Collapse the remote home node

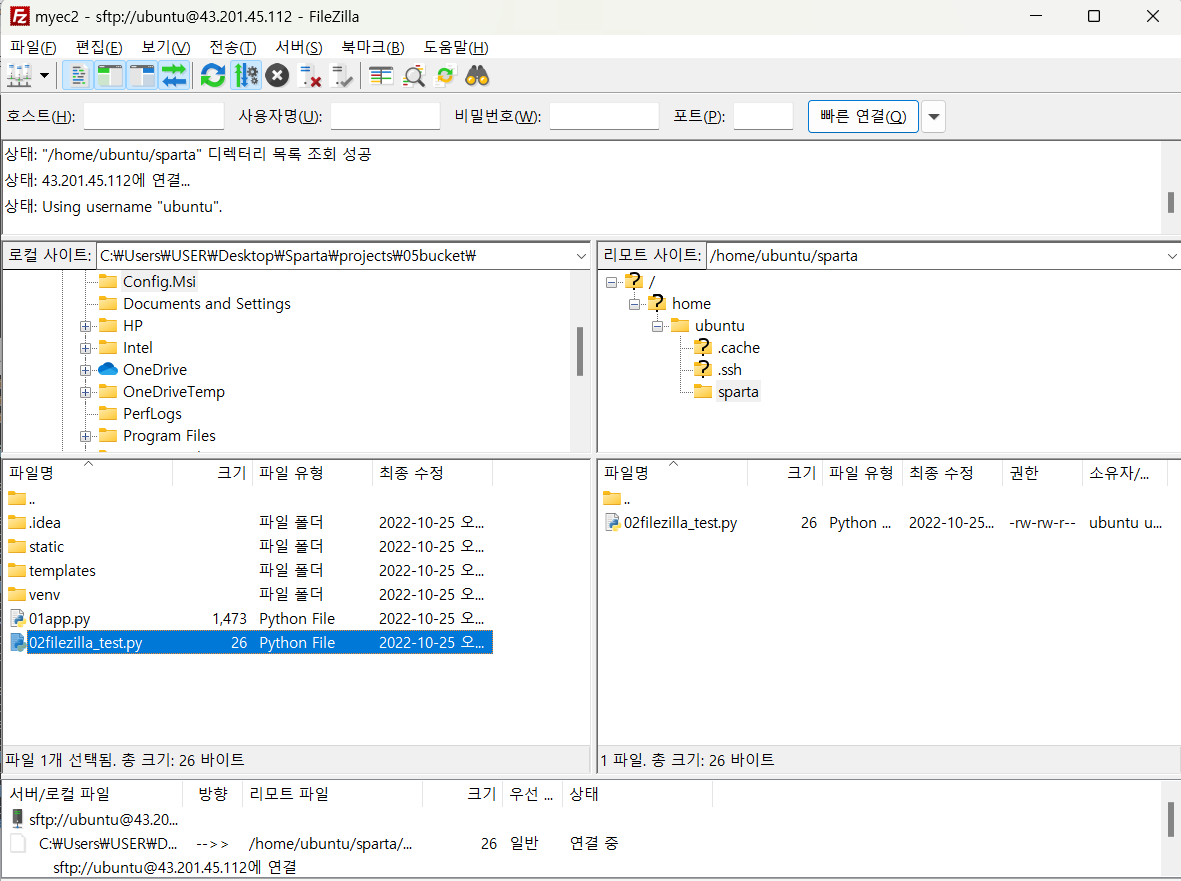point(634,304)
